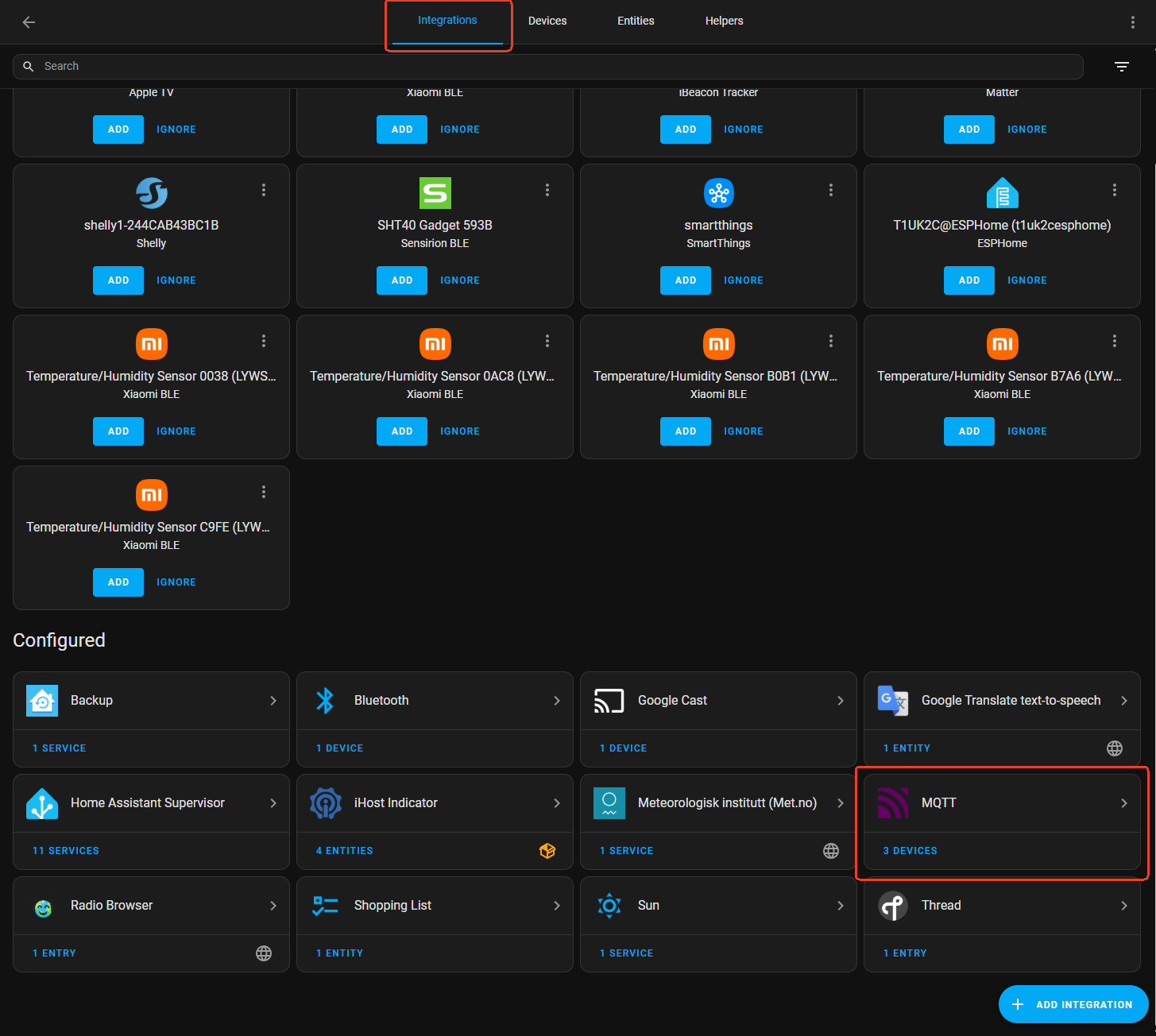Ignore the T1UK2C@ESPHome device
The width and height of the screenshot is (1156, 1036).
(x=1027, y=280)
